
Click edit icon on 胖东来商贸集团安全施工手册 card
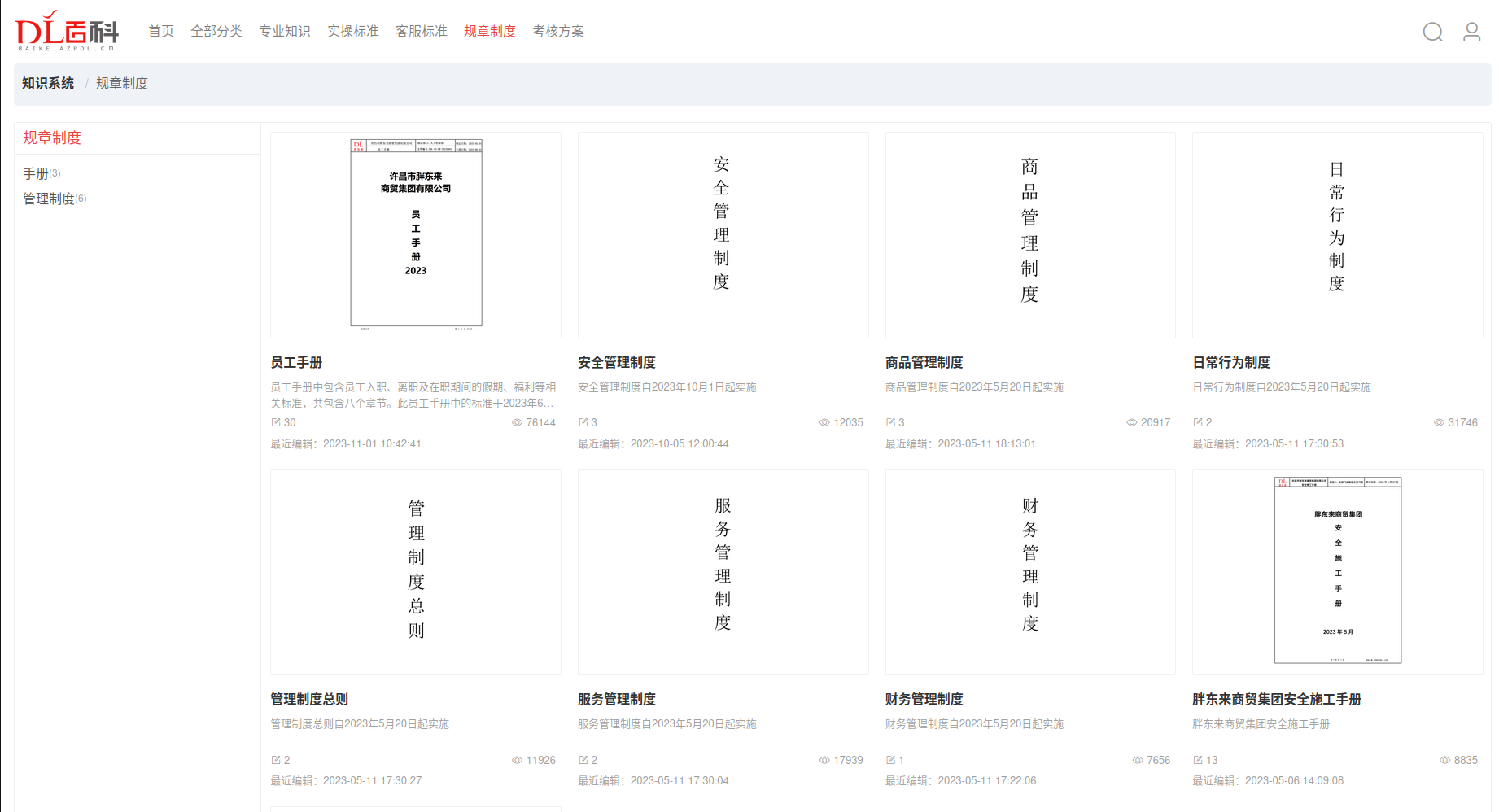(x=1198, y=760)
